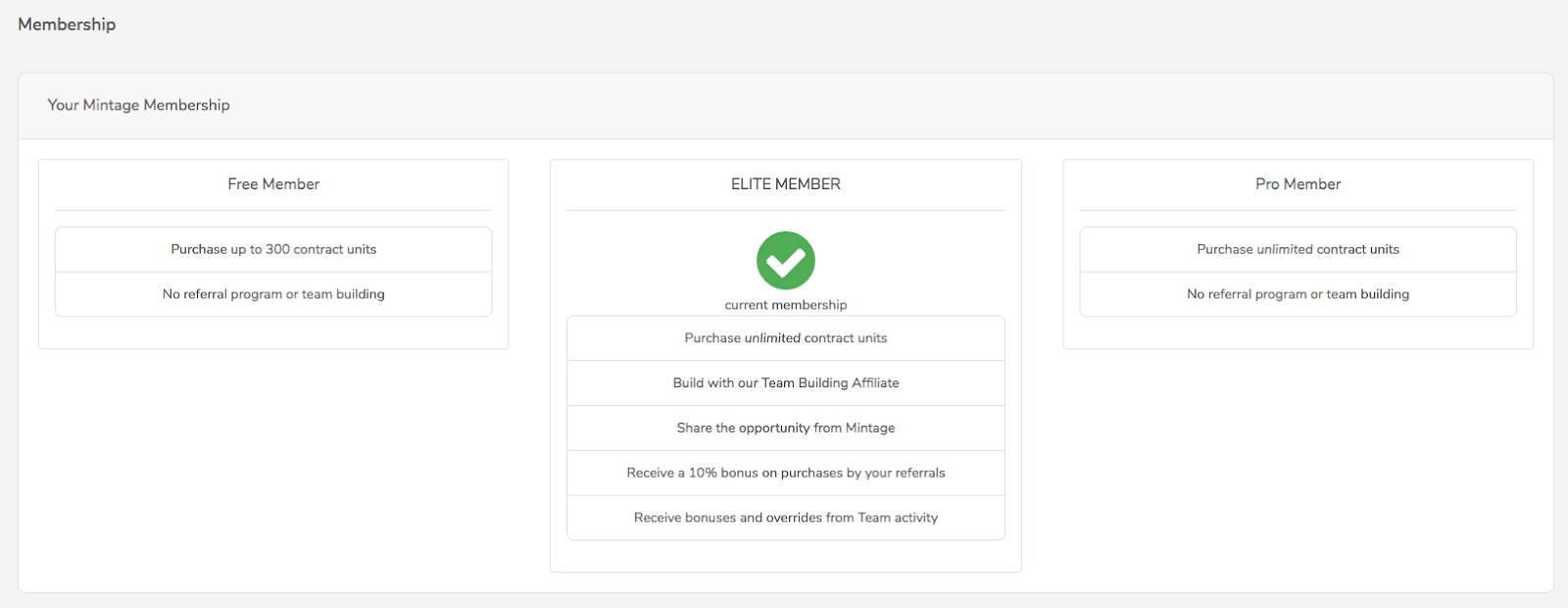Click '300' in the Free Member limit text
Screen dimensions: 1568x608
tap(277, 250)
